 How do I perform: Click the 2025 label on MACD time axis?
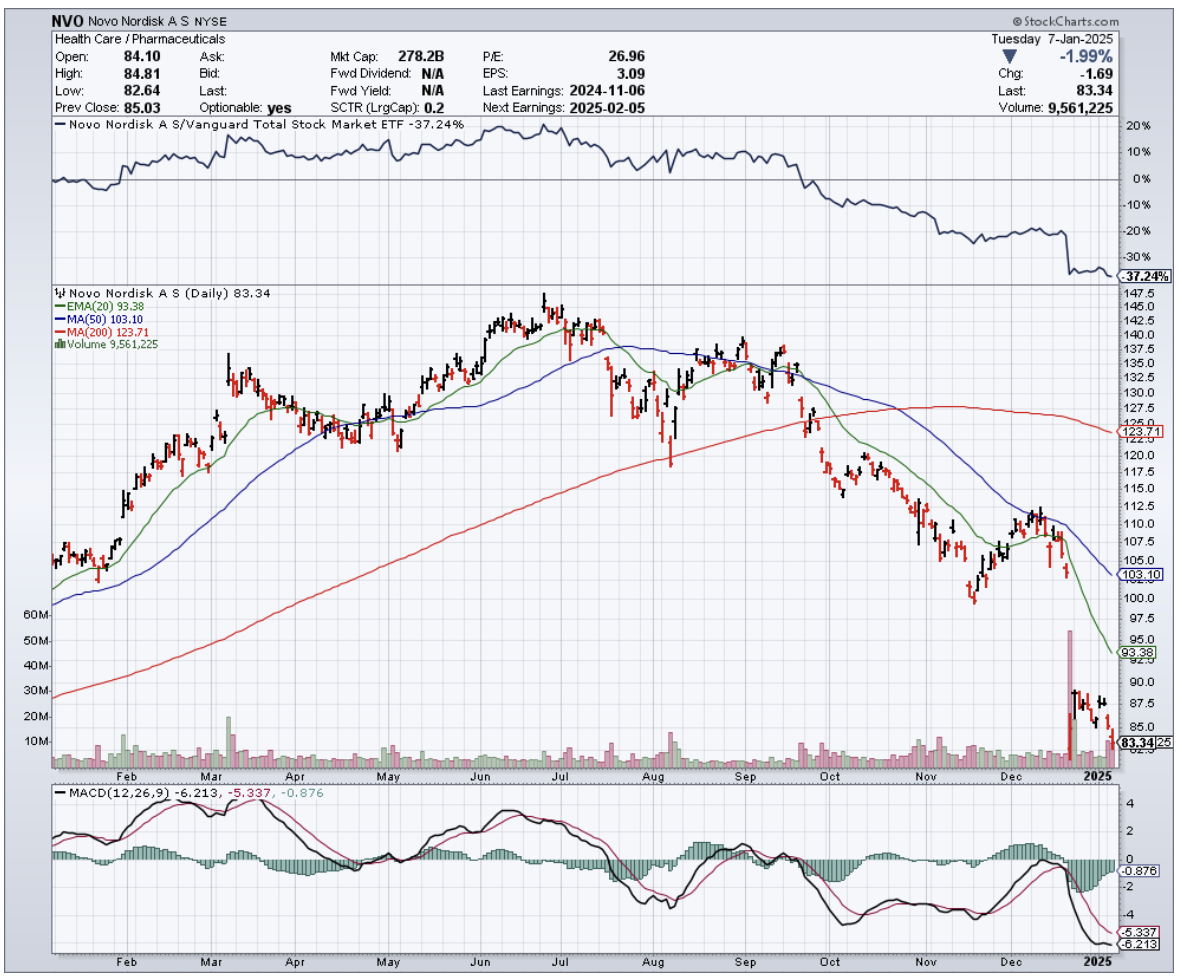click(1097, 960)
